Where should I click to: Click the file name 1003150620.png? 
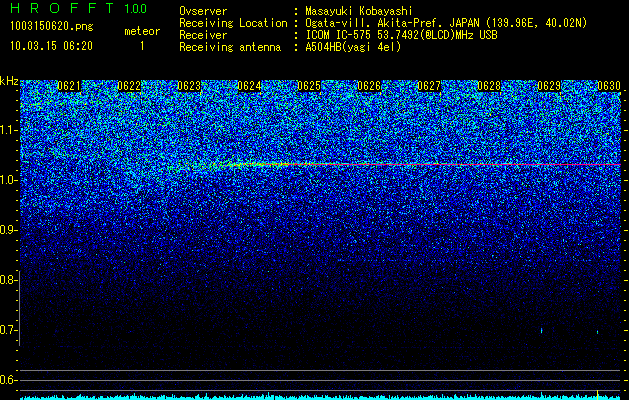coord(52,26)
